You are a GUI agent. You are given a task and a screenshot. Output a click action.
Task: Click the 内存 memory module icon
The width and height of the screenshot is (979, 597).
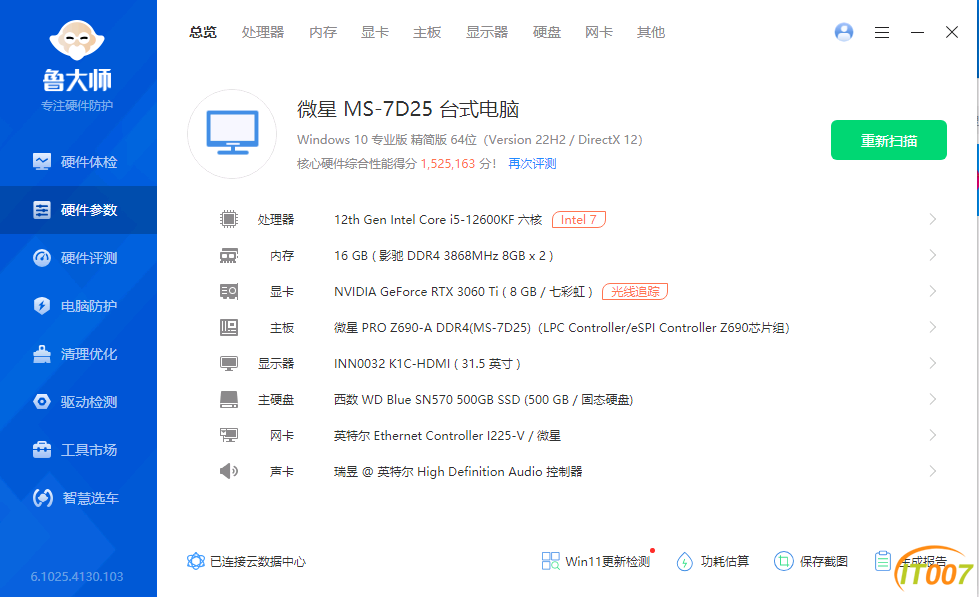[x=229, y=255]
